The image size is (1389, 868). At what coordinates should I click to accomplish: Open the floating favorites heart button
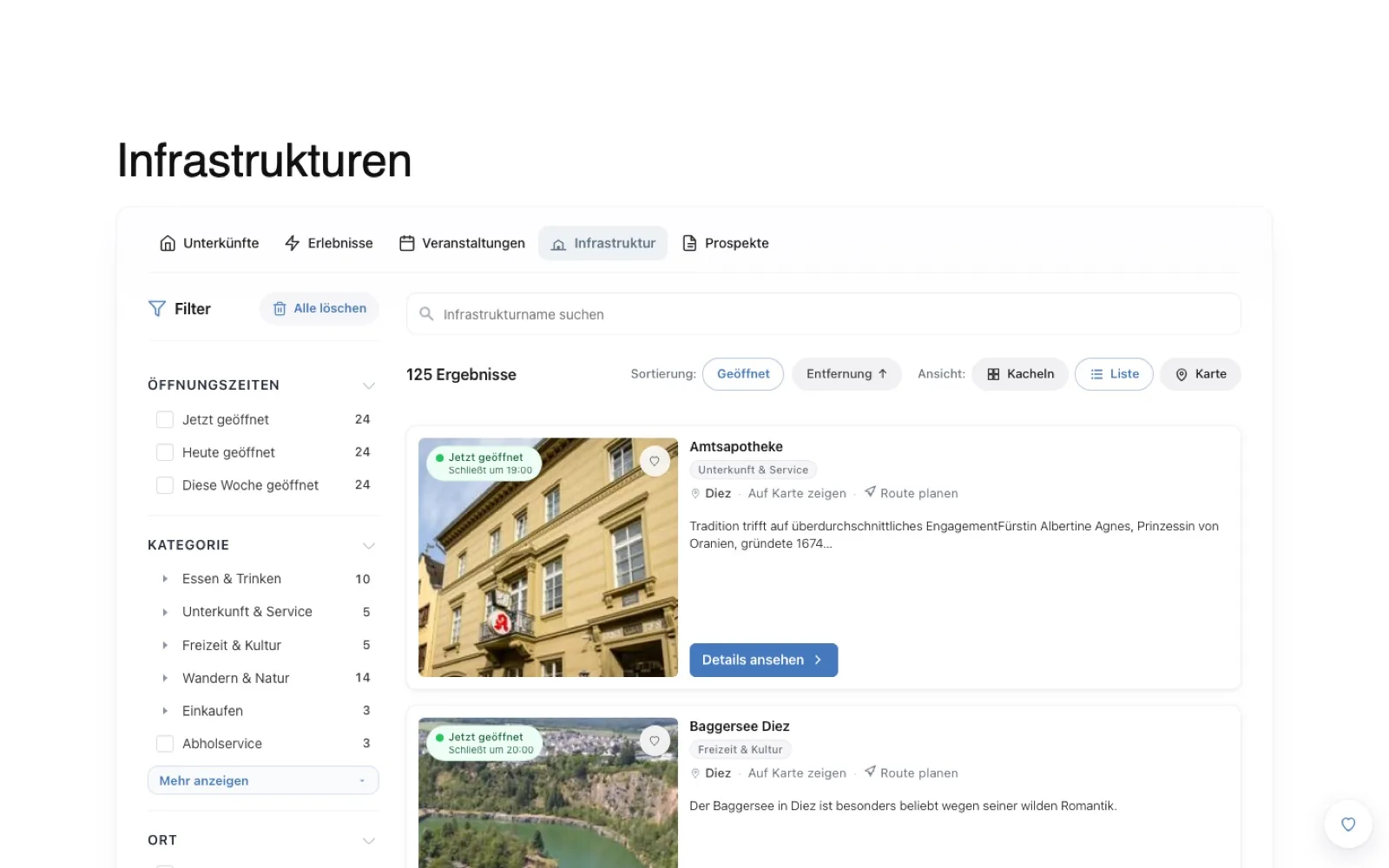pos(1348,824)
